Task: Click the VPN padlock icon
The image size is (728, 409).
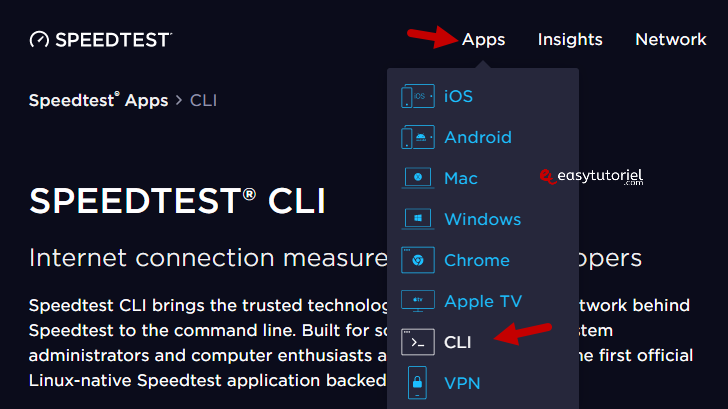Action: 418,382
